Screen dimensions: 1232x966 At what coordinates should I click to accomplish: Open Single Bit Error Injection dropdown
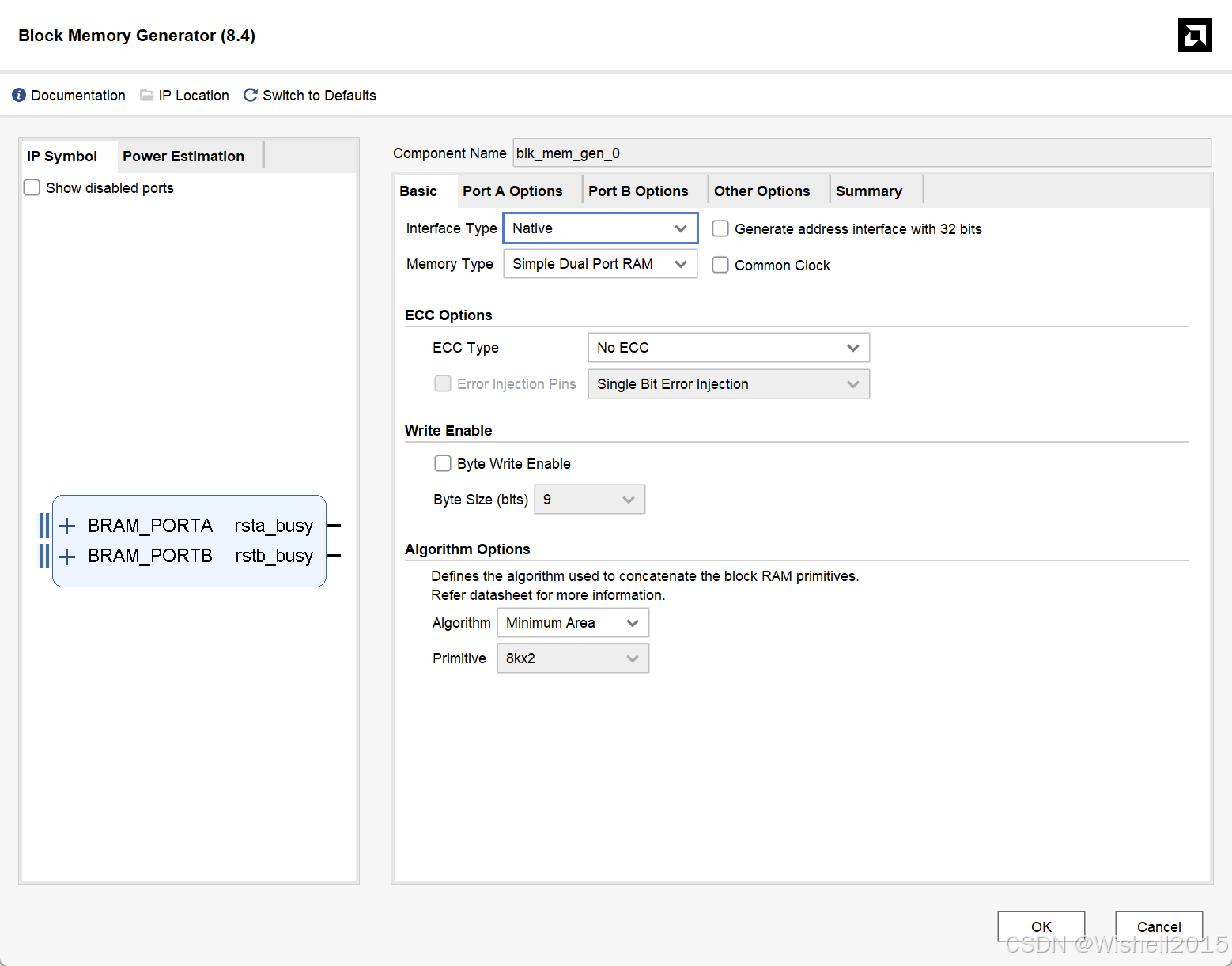coord(729,384)
